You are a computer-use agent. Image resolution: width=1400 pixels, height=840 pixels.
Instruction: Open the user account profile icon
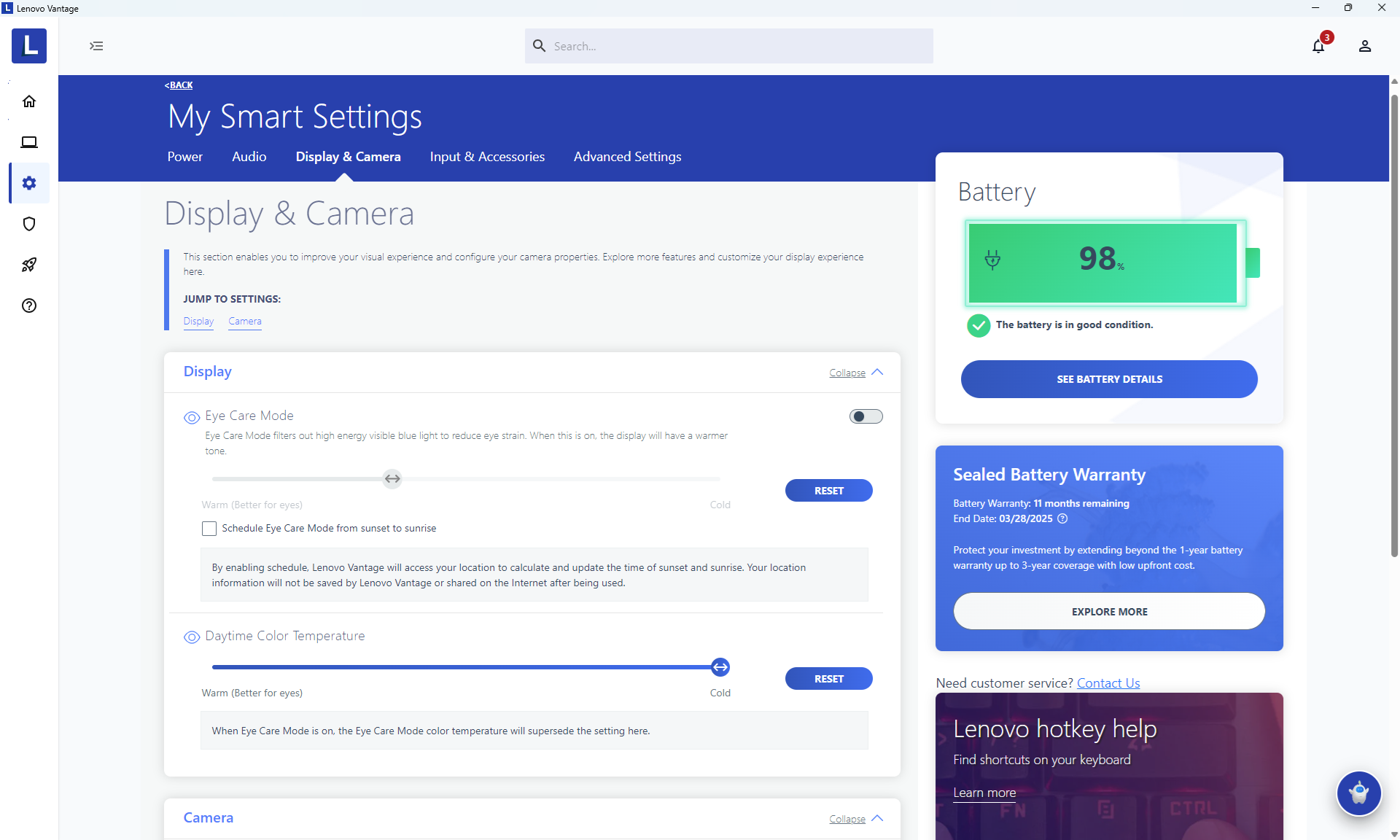tap(1365, 46)
